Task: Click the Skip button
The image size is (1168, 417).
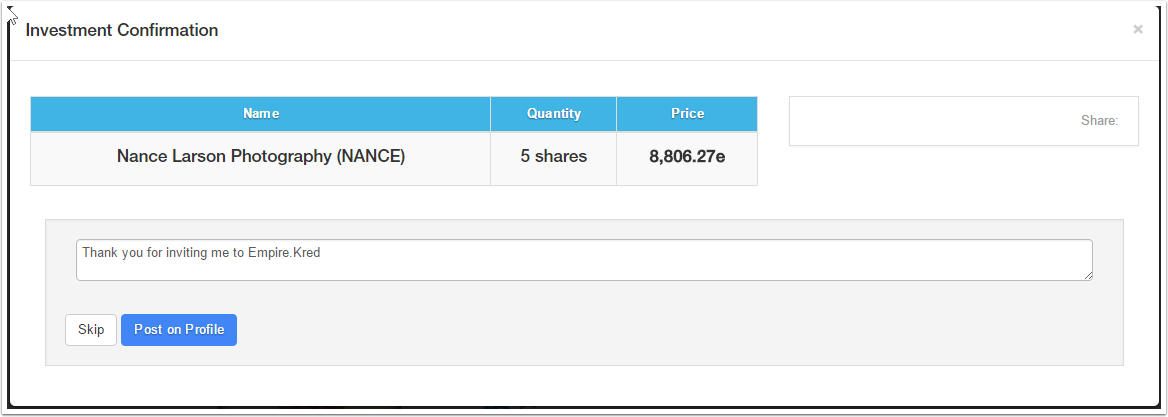Action: point(91,330)
